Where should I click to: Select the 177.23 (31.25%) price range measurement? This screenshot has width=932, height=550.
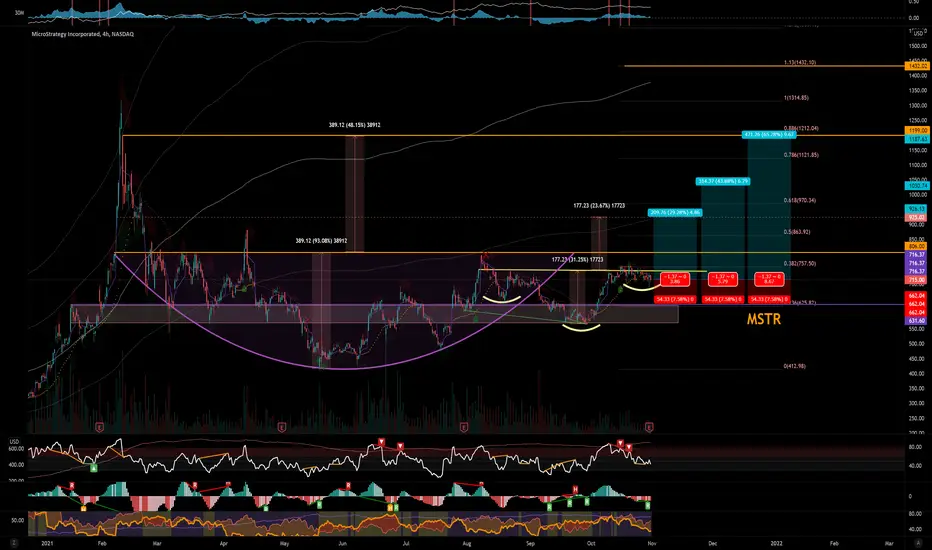[x=577, y=259]
